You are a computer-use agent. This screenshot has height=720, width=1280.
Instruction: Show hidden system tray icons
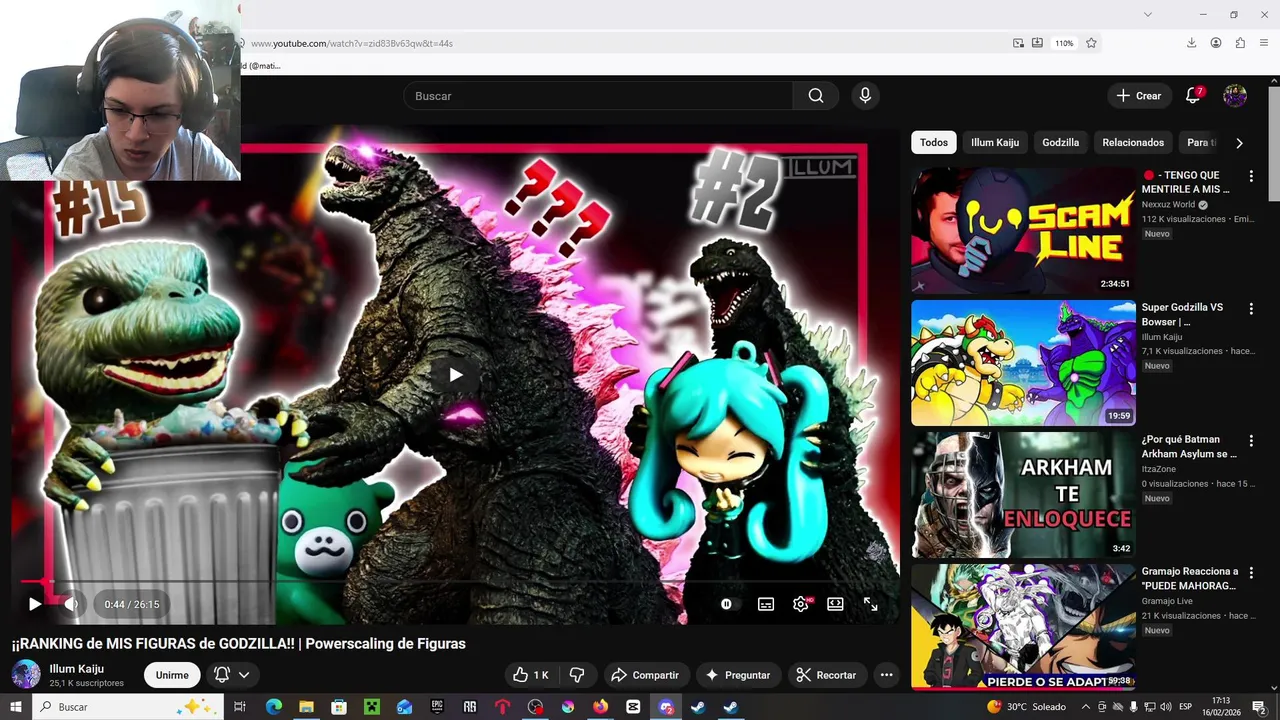(x=1085, y=707)
